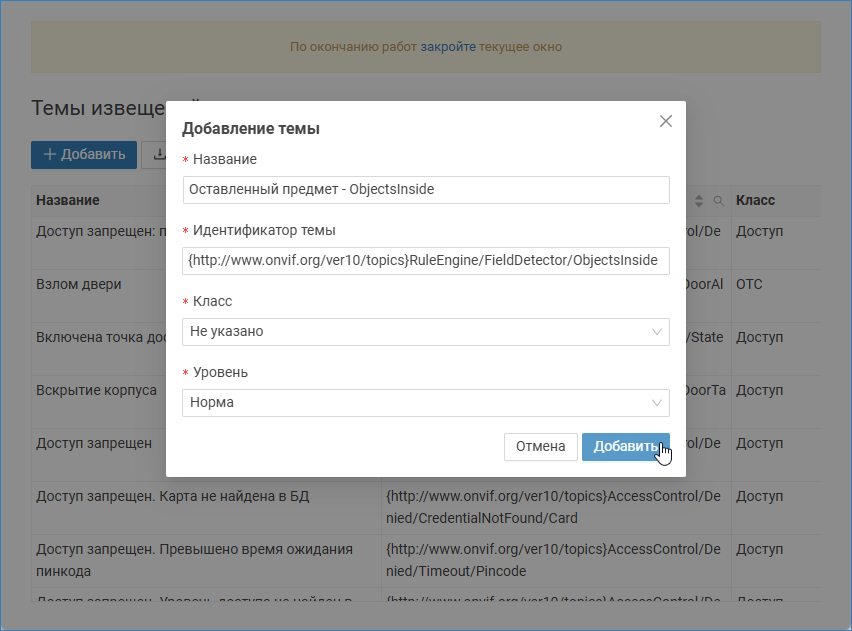Click the Название column header

coord(68,201)
